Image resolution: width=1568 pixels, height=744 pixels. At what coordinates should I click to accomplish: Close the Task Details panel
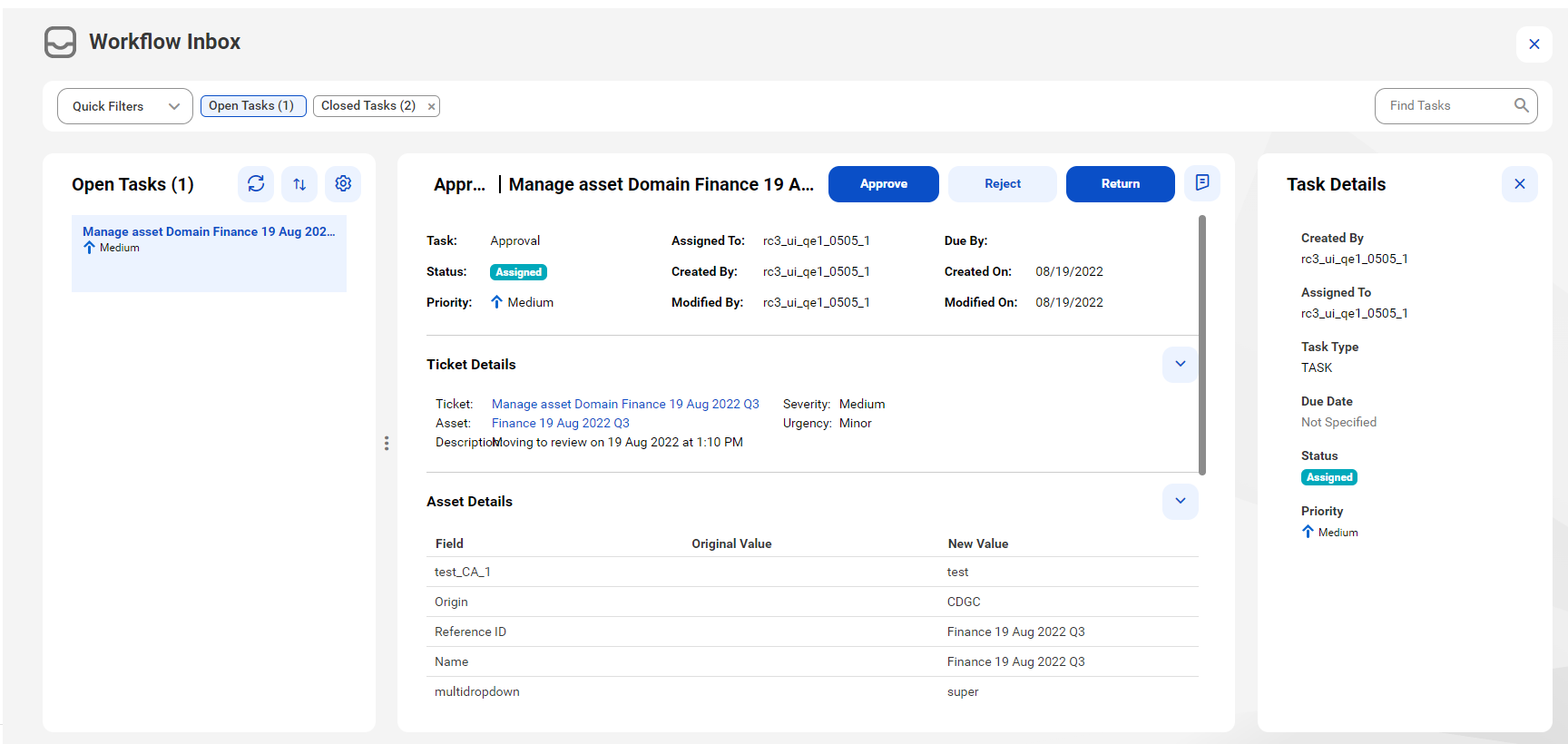coord(1520,184)
